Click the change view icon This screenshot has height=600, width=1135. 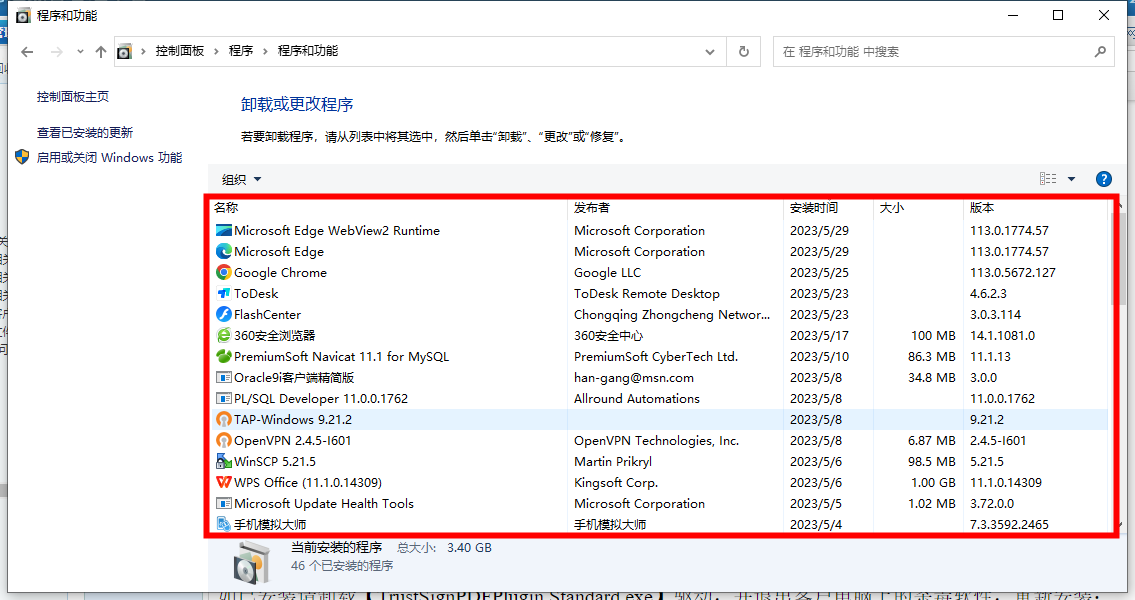coord(1047,179)
